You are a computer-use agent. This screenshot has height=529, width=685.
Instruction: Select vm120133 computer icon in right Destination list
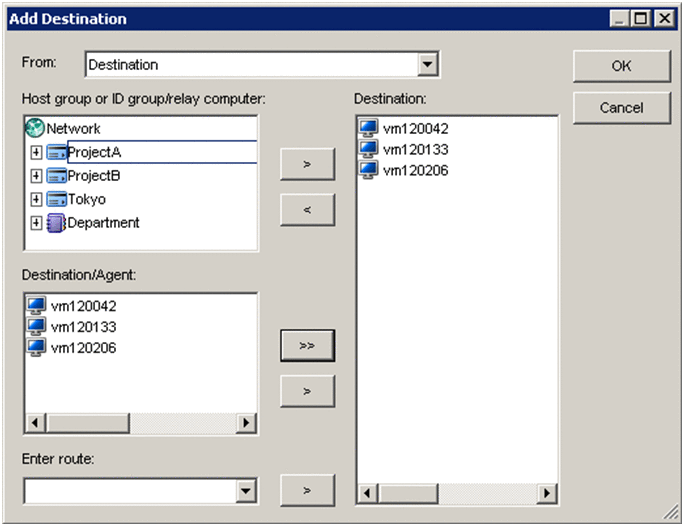tap(369, 149)
